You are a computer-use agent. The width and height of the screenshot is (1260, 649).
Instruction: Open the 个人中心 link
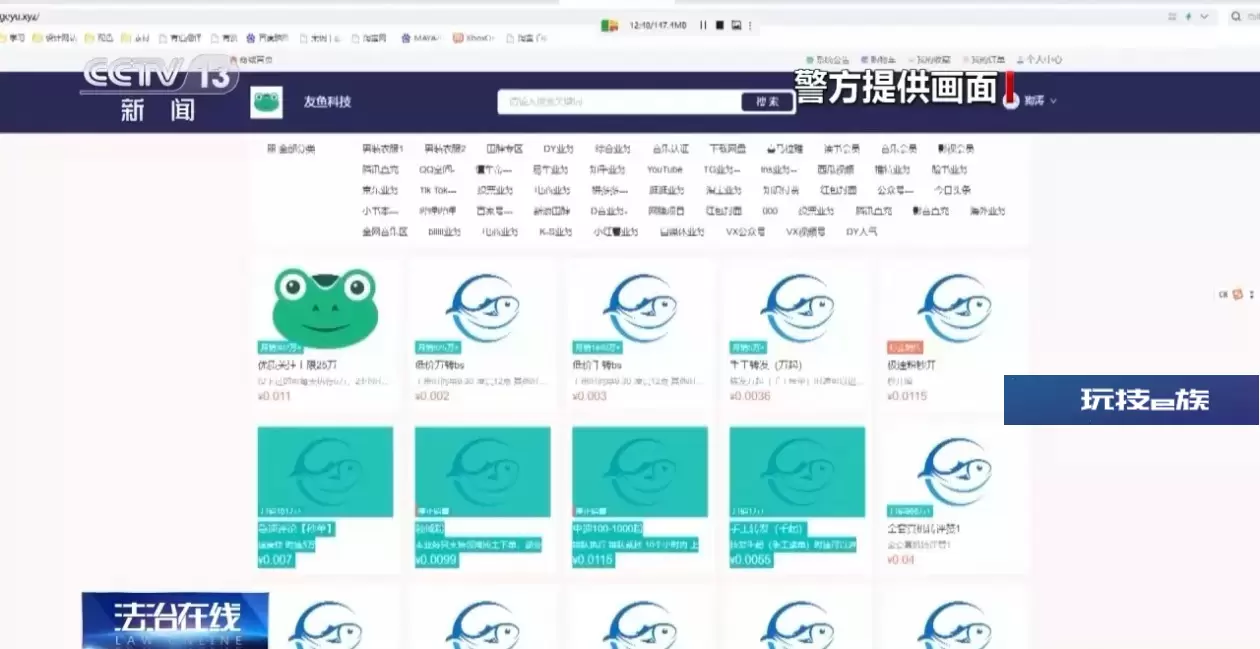click(1041, 60)
